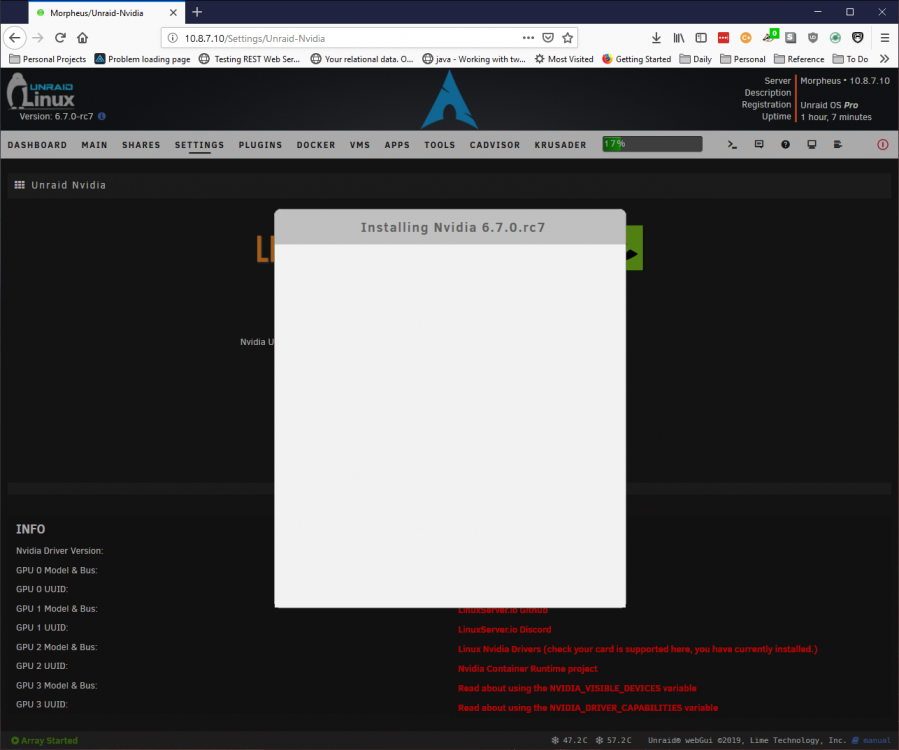Open the Docker menu item
This screenshot has width=899, height=750.
pyautogui.click(x=316, y=145)
